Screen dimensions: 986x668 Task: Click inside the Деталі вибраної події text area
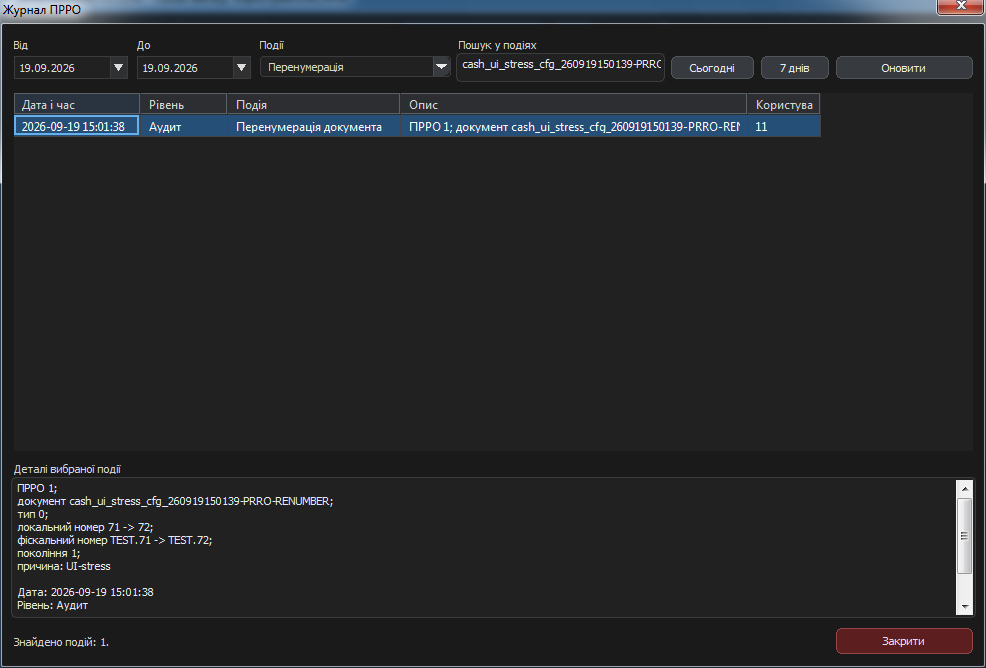(484, 547)
